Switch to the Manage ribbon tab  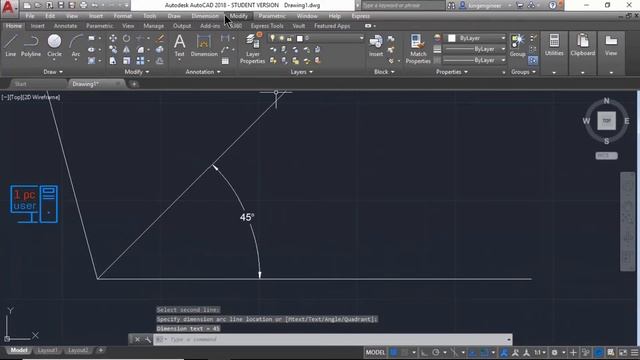[153, 26]
